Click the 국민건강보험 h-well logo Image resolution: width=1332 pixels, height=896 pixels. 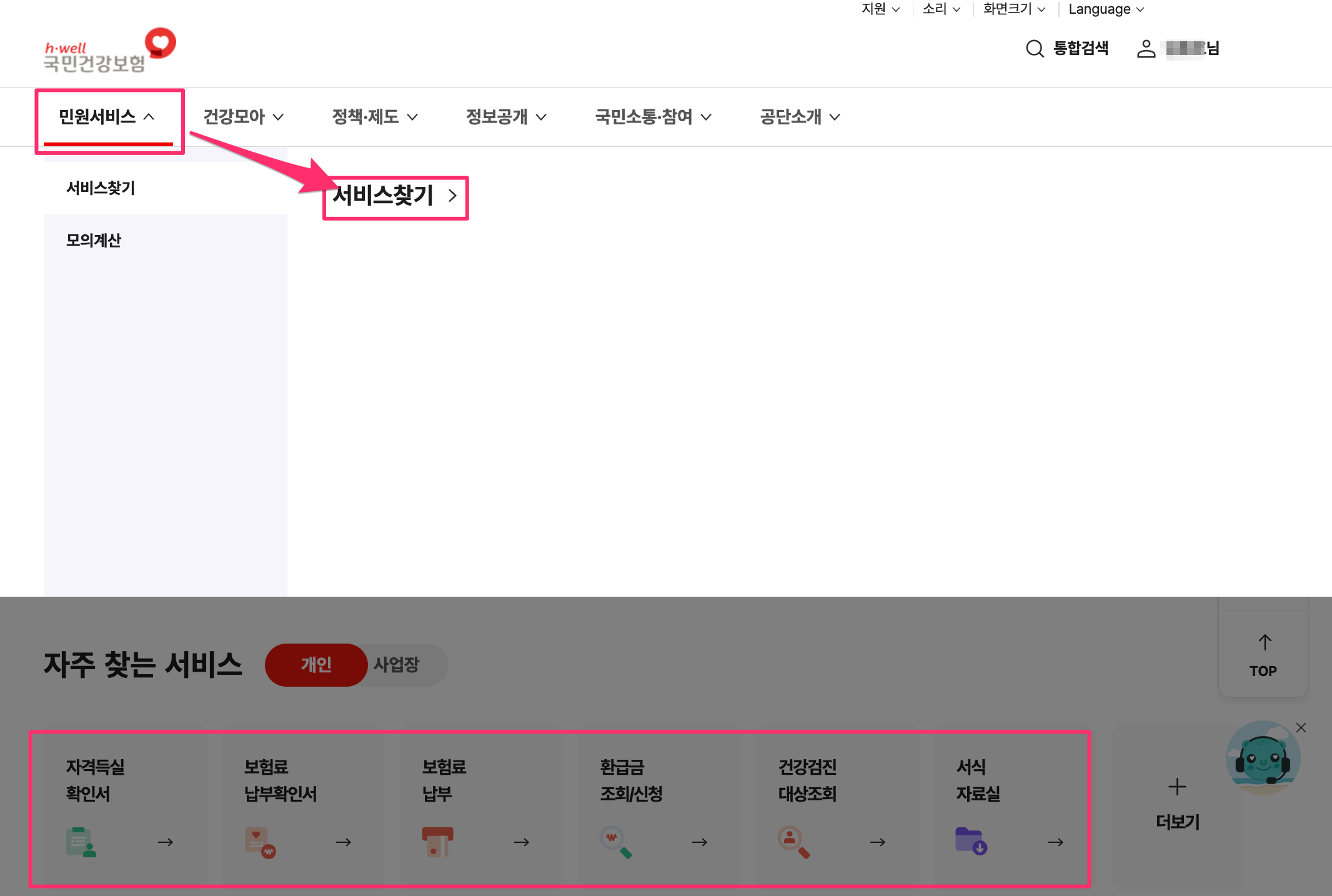point(109,51)
